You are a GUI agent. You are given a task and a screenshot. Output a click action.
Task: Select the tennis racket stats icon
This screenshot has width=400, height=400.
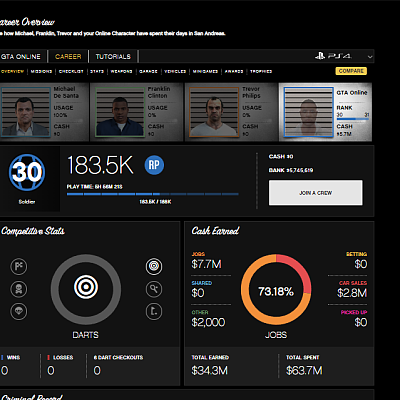(x=154, y=289)
